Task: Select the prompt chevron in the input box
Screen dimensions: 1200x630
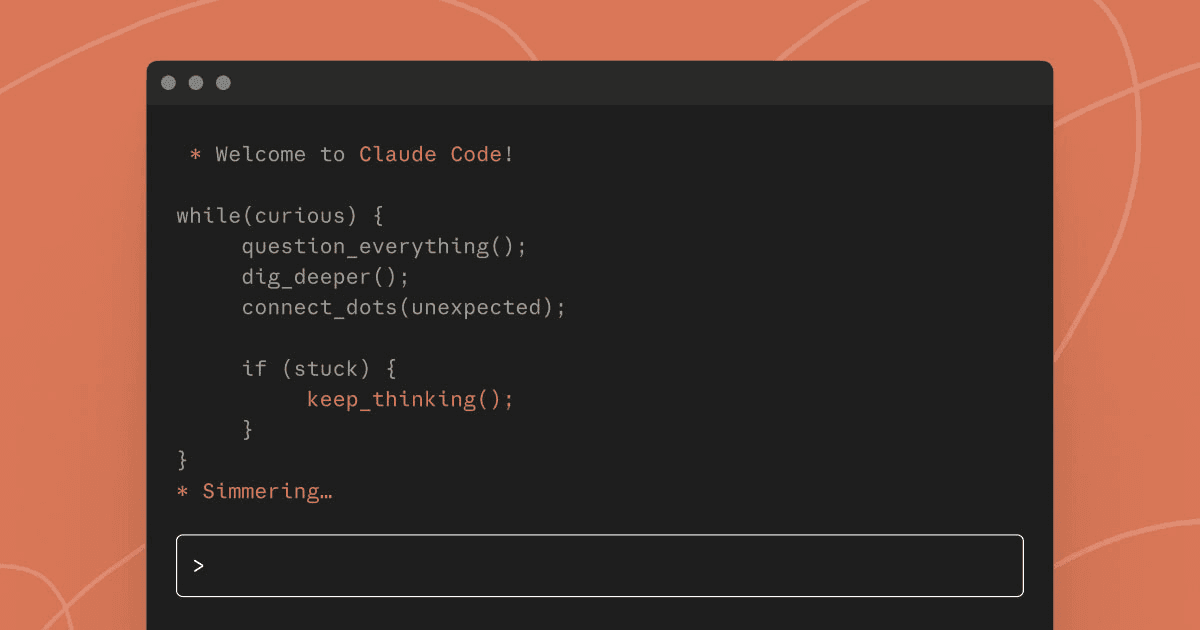Action: click(x=199, y=565)
